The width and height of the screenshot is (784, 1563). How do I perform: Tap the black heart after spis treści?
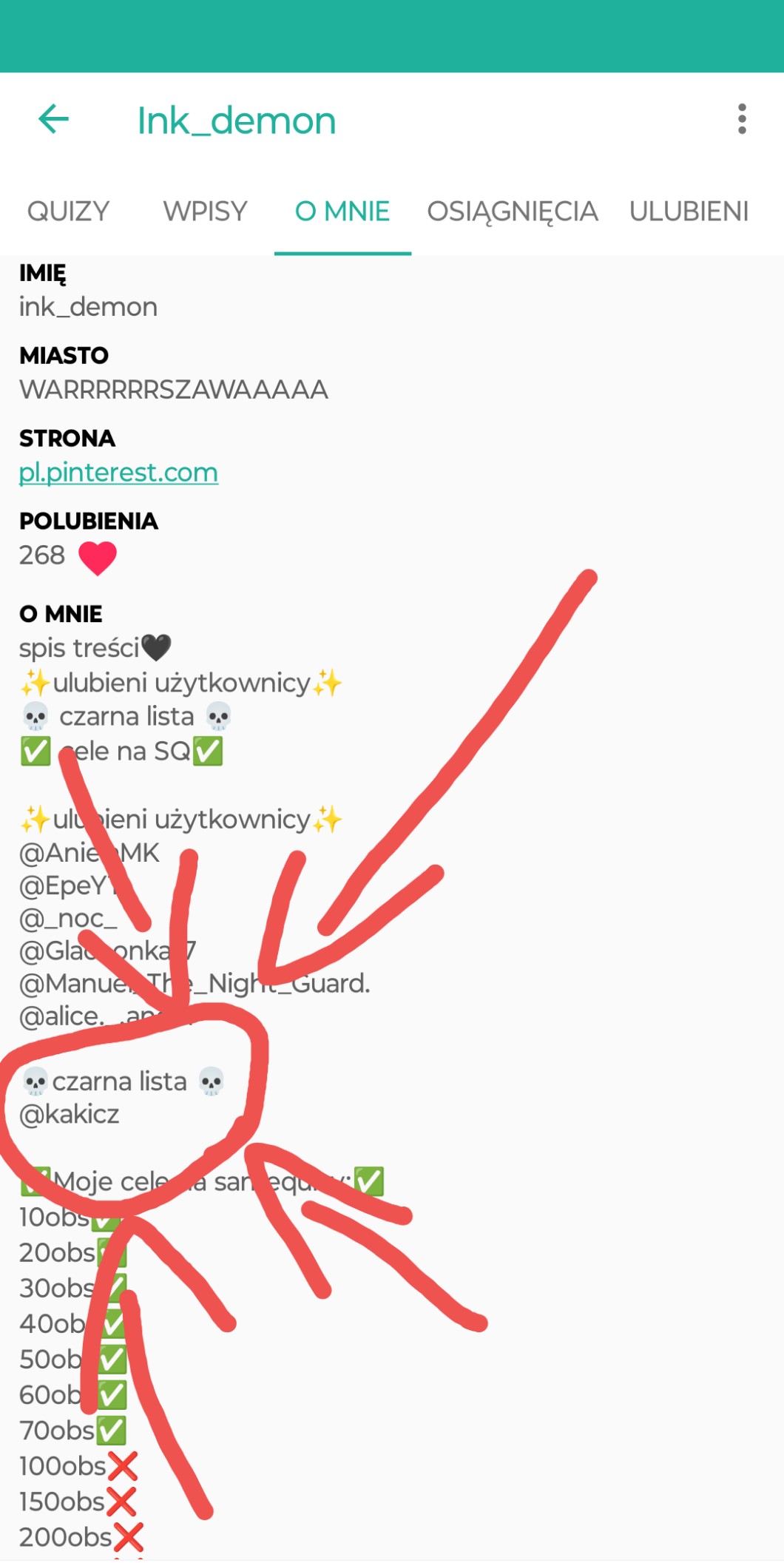[x=156, y=648]
